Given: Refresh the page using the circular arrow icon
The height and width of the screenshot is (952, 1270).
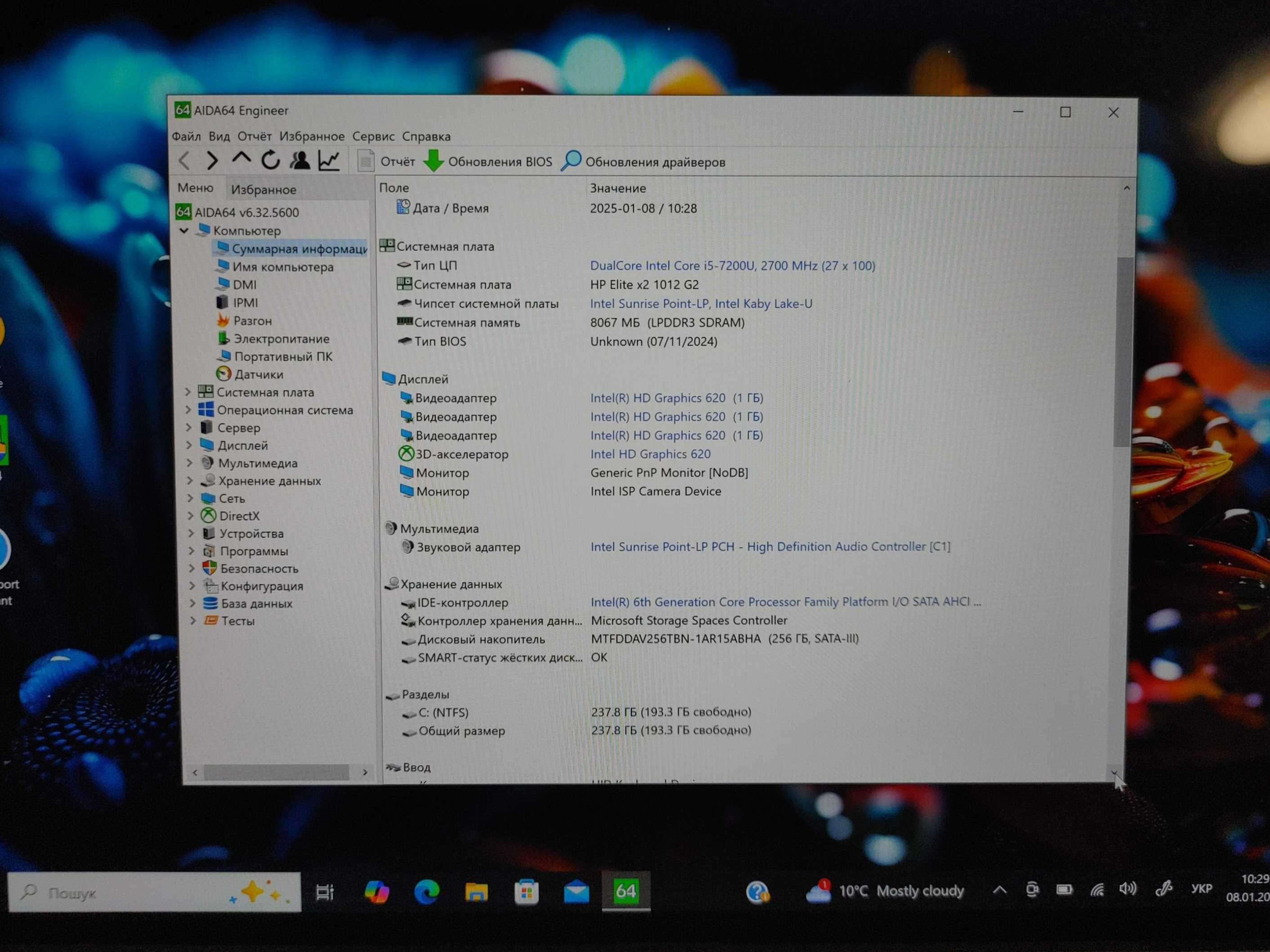Looking at the screenshot, I should coord(270,160).
